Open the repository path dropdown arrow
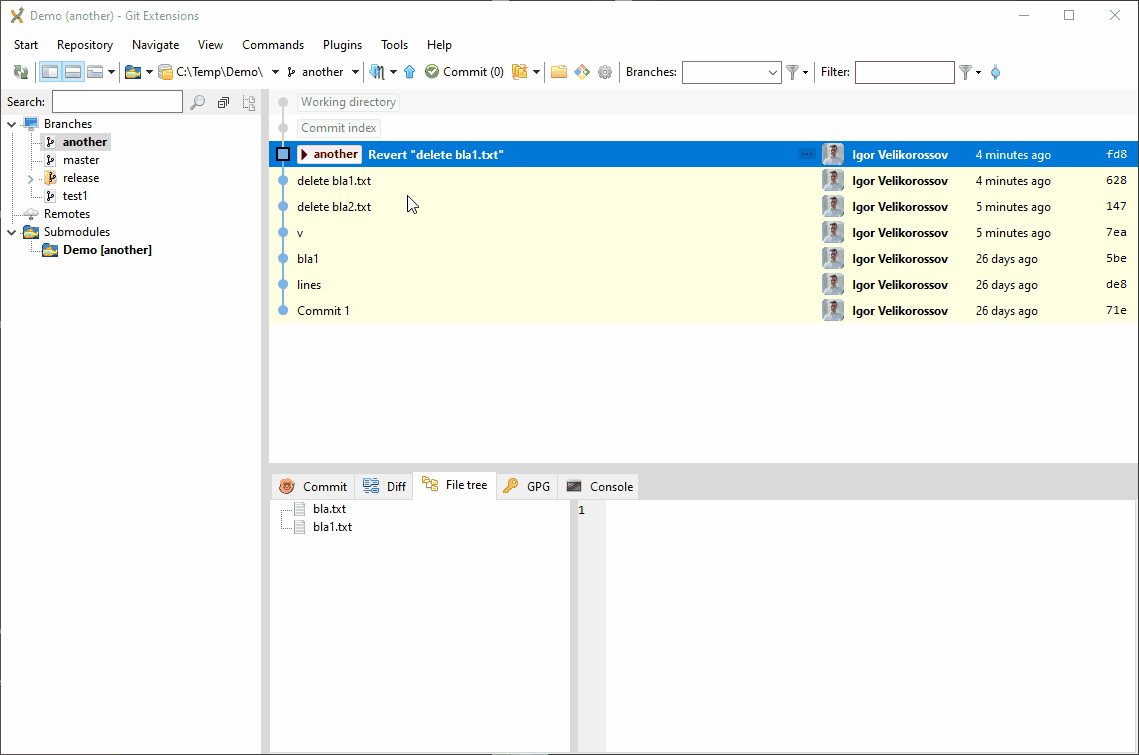Image resolution: width=1139 pixels, height=755 pixels. click(x=275, y=72)
